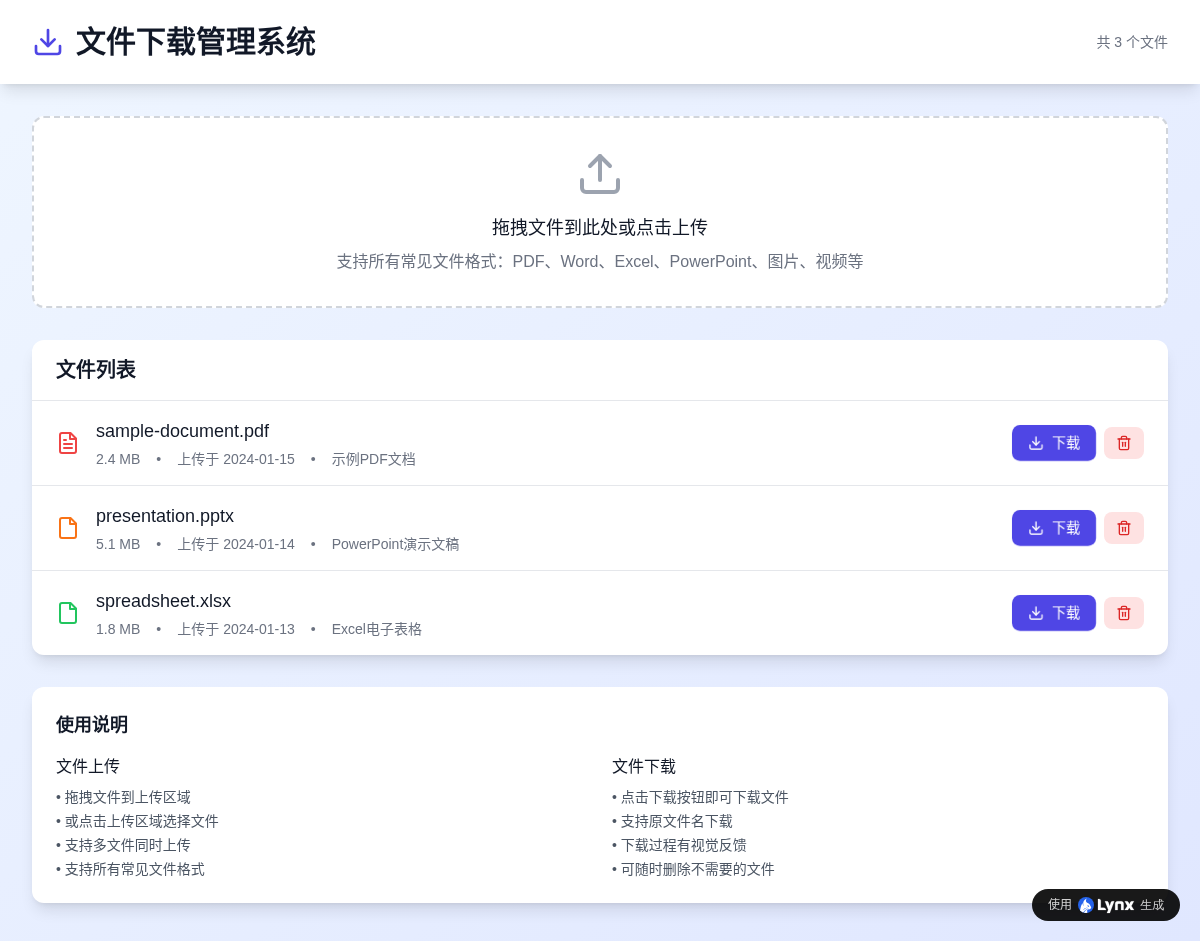The height and width of the screenshot is (941, 1200).
Task: Open the Lynx generated-with badge
Action: (x=1105, y=905)
